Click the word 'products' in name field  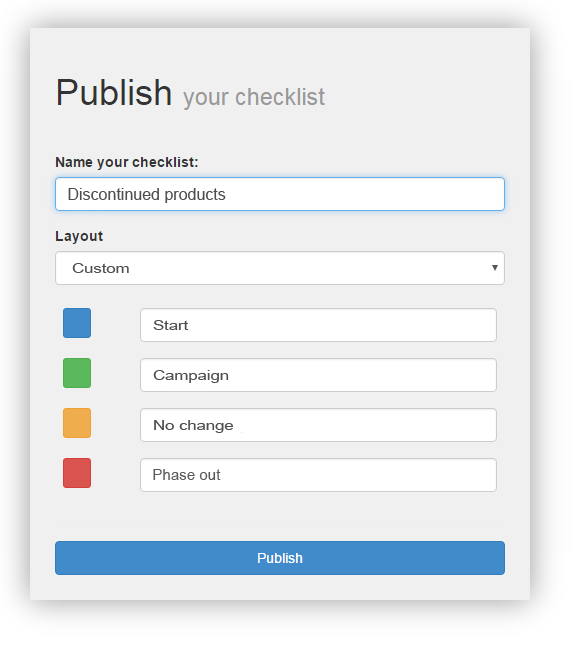195,195
